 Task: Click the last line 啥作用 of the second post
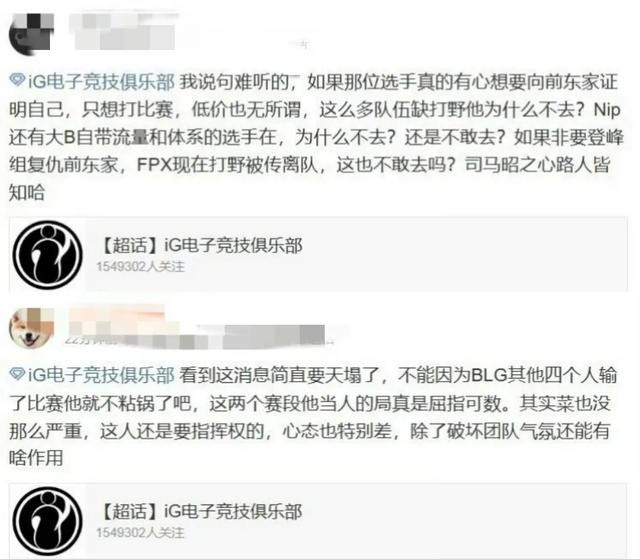click(36, 458)
